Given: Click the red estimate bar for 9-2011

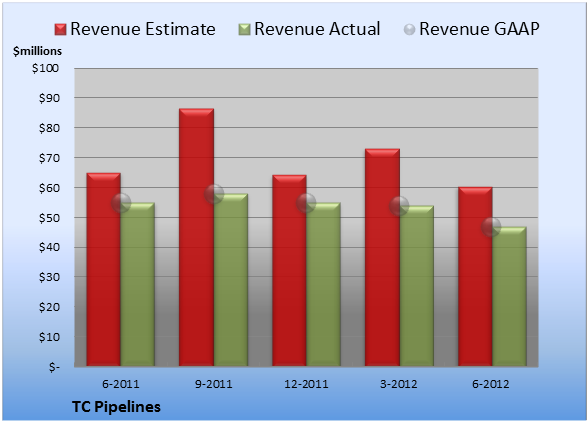Looking at the screenshot, I should (x=196, y=237).
